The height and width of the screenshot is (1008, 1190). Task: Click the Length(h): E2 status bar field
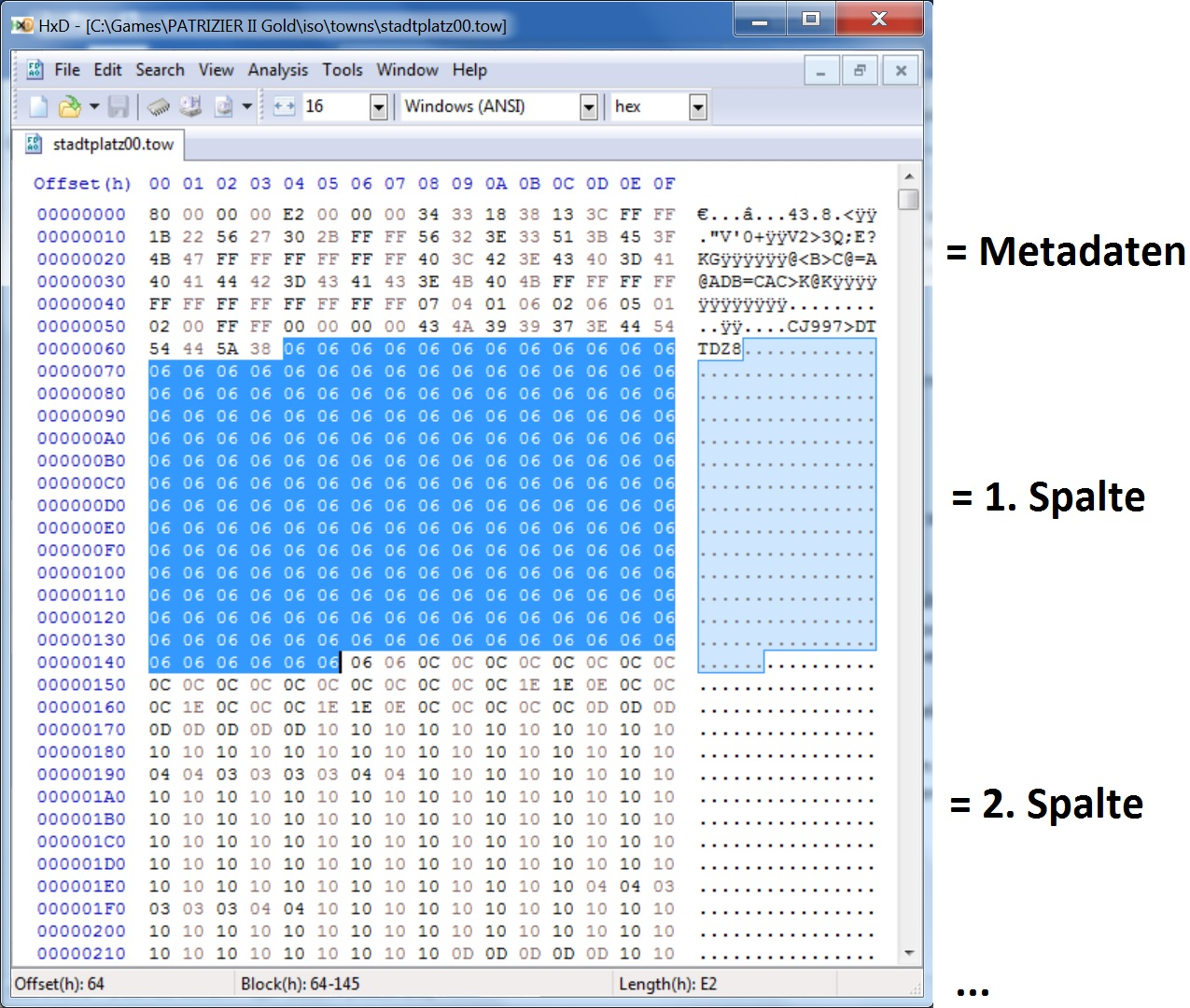click(724, 984)
